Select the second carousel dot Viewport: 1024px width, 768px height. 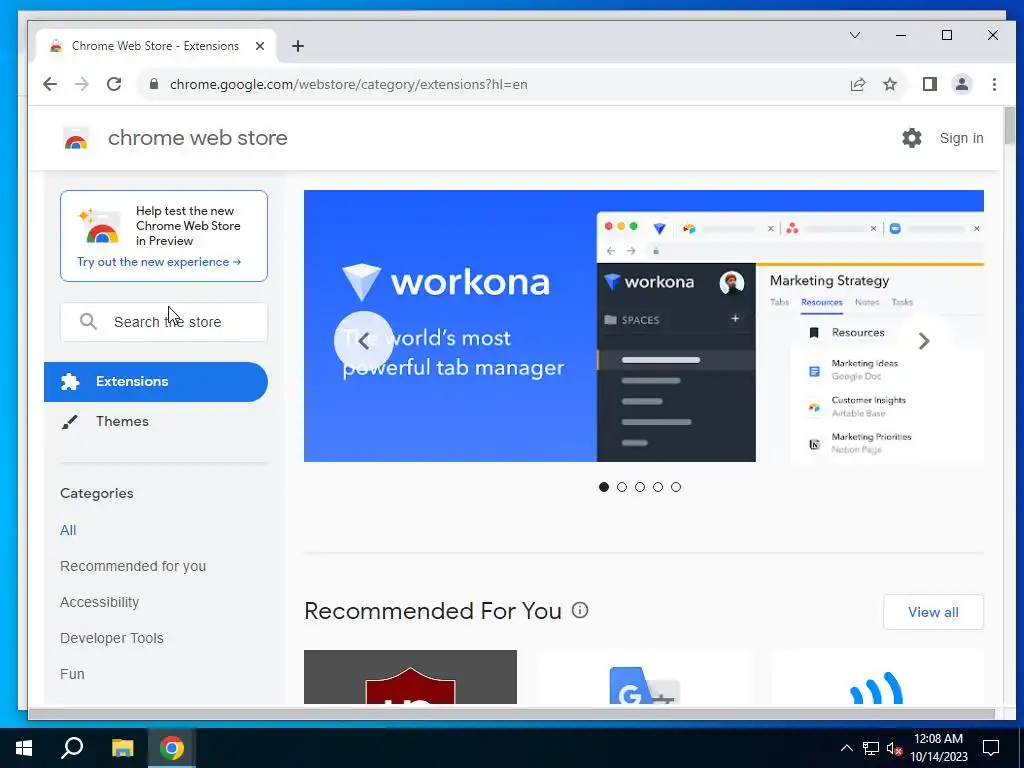click(x=622, y=487)
